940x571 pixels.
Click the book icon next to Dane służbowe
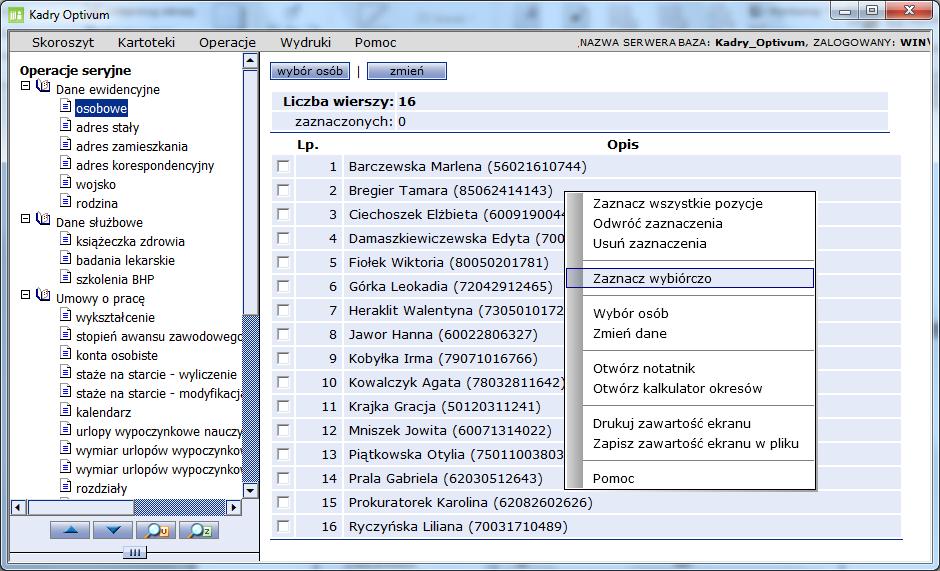pyautogui.click(x=43, y=219)
